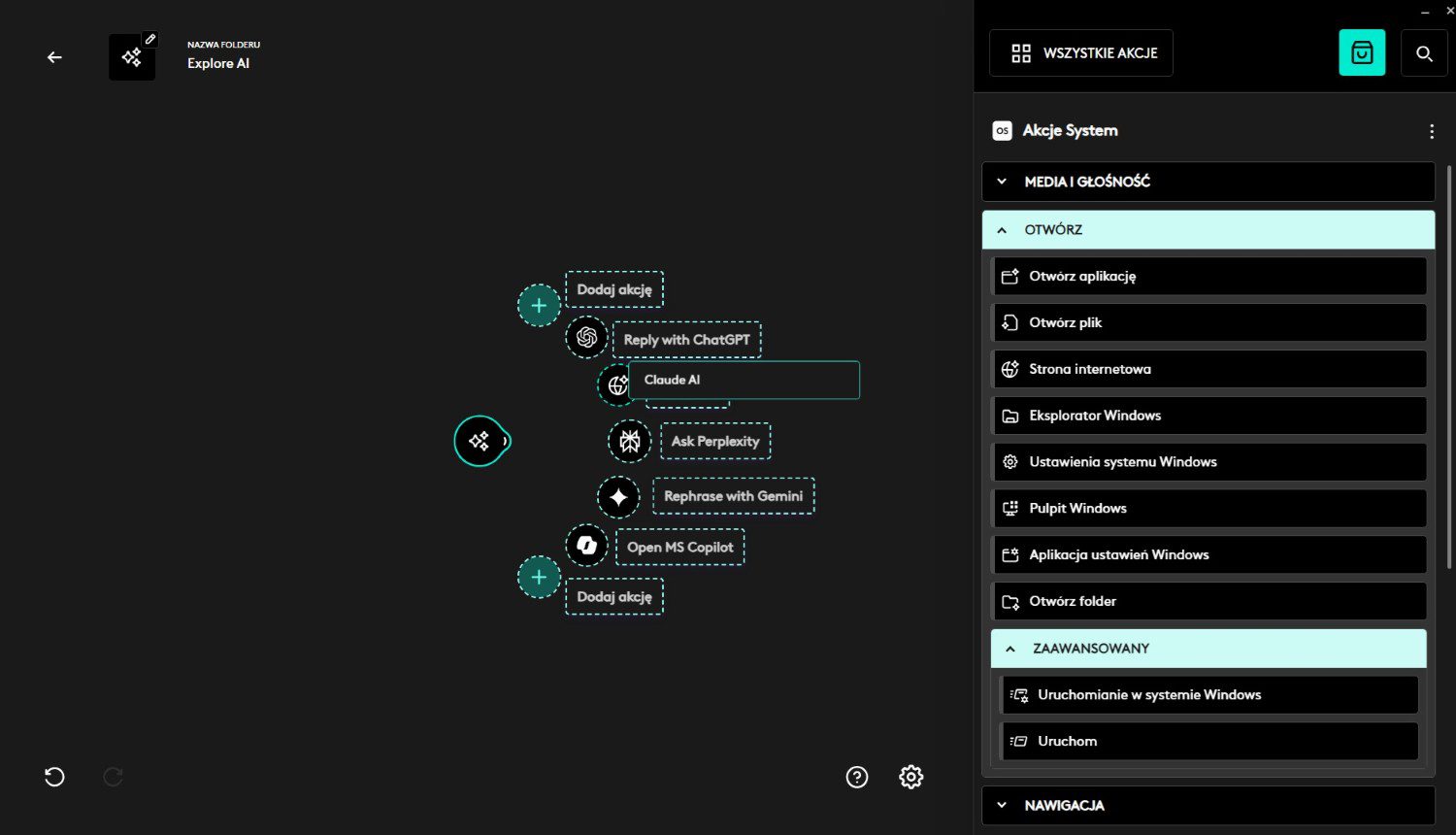Click the MS Copilot action icon

(586, 546)
